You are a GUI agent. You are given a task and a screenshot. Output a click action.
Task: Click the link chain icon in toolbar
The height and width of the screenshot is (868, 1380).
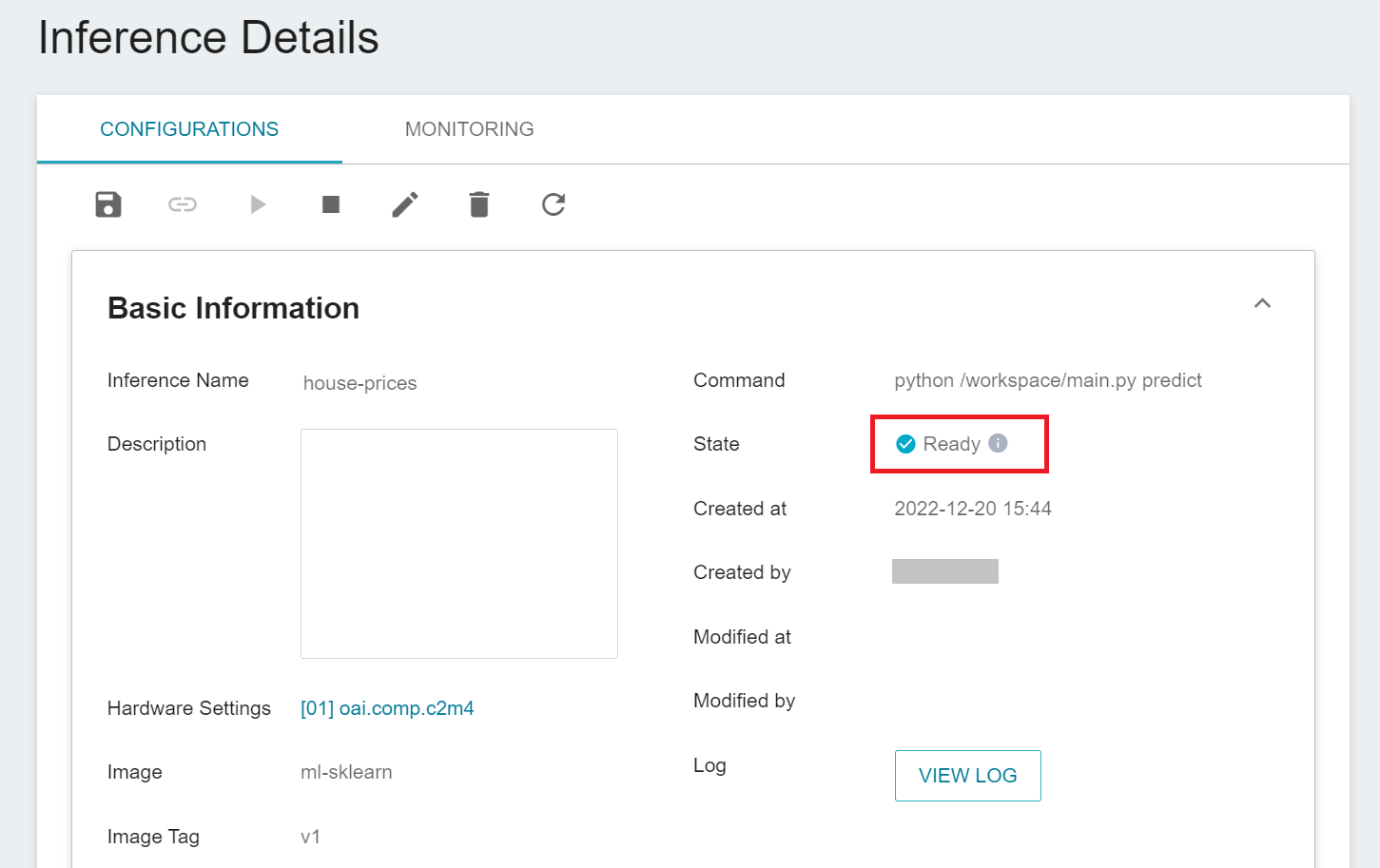point(183,204)
